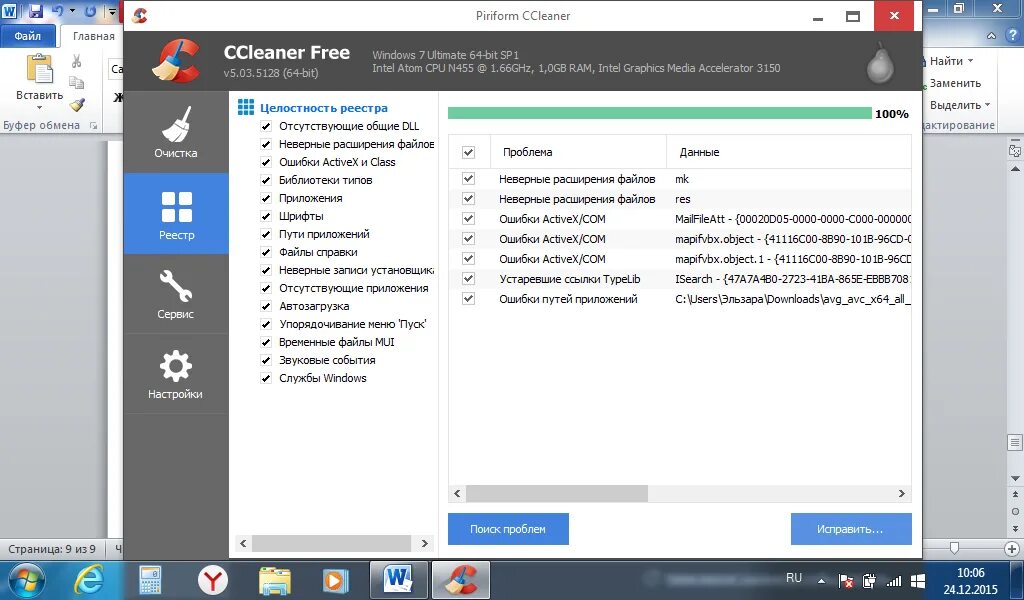Screen dimensions: 1024x600
Task: Select the Главная ribbon tab in Word
Action: coord(93,36)
